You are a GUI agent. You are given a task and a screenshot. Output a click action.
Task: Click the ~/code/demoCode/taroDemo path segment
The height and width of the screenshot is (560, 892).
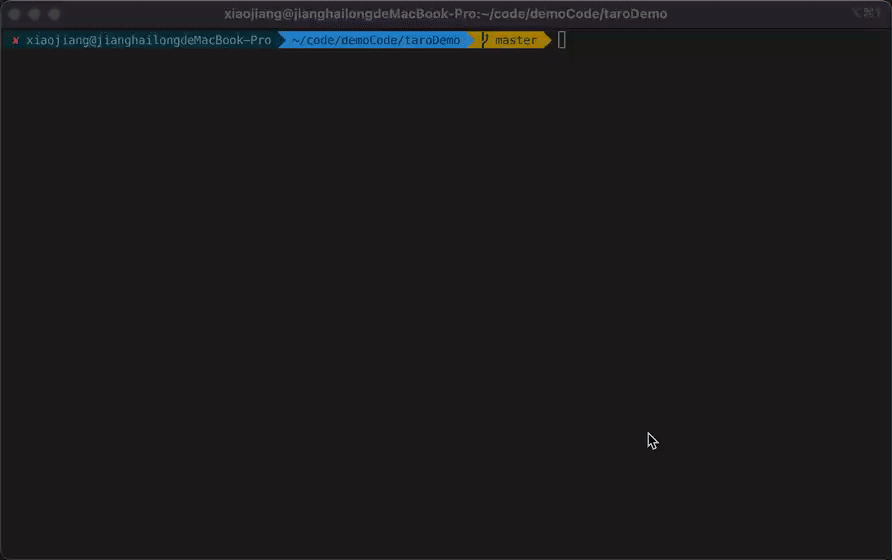375,40
